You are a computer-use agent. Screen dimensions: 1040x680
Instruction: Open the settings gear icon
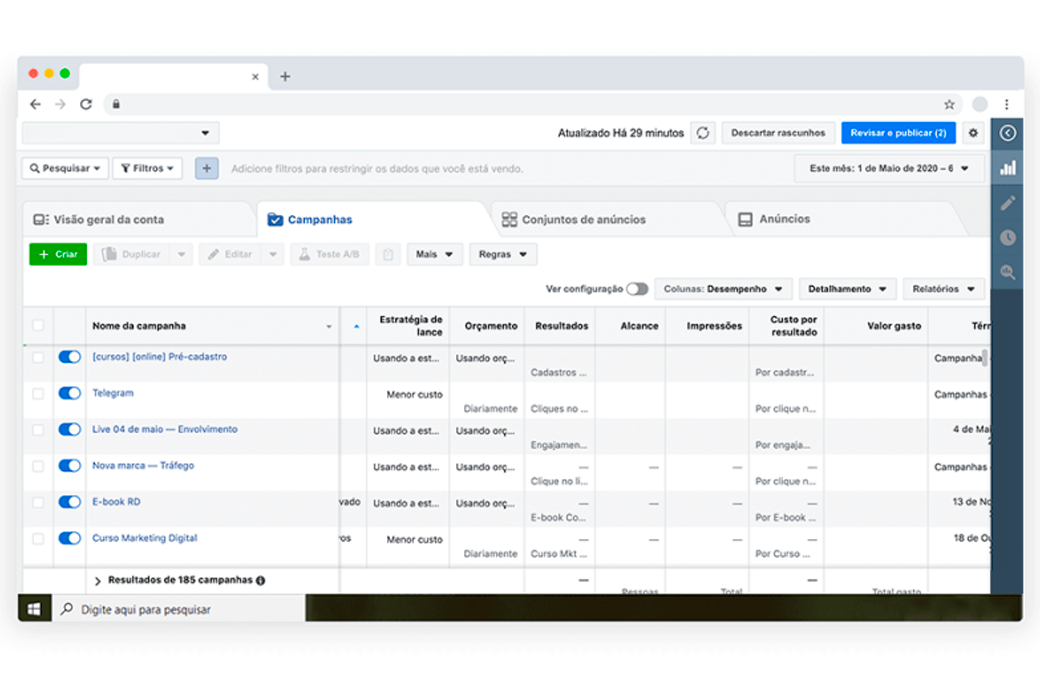pyautogui.click(x=973, y=133)
